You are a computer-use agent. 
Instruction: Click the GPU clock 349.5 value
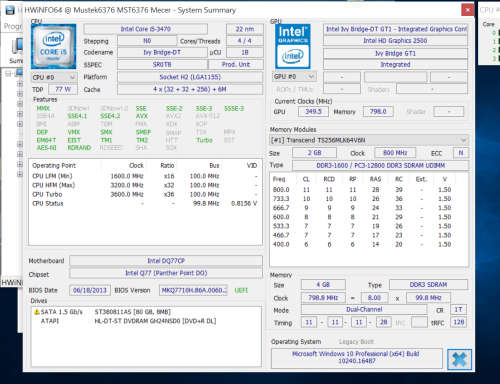(x=313, y=111)
